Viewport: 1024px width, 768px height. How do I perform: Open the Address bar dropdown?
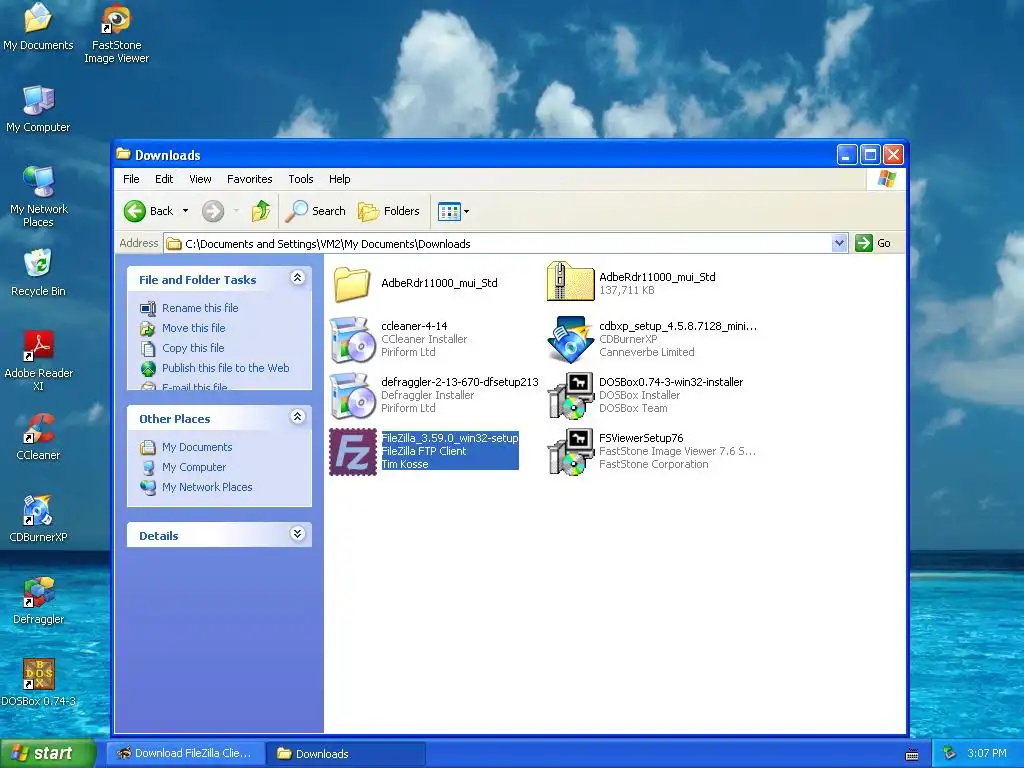tap(839, 244)
